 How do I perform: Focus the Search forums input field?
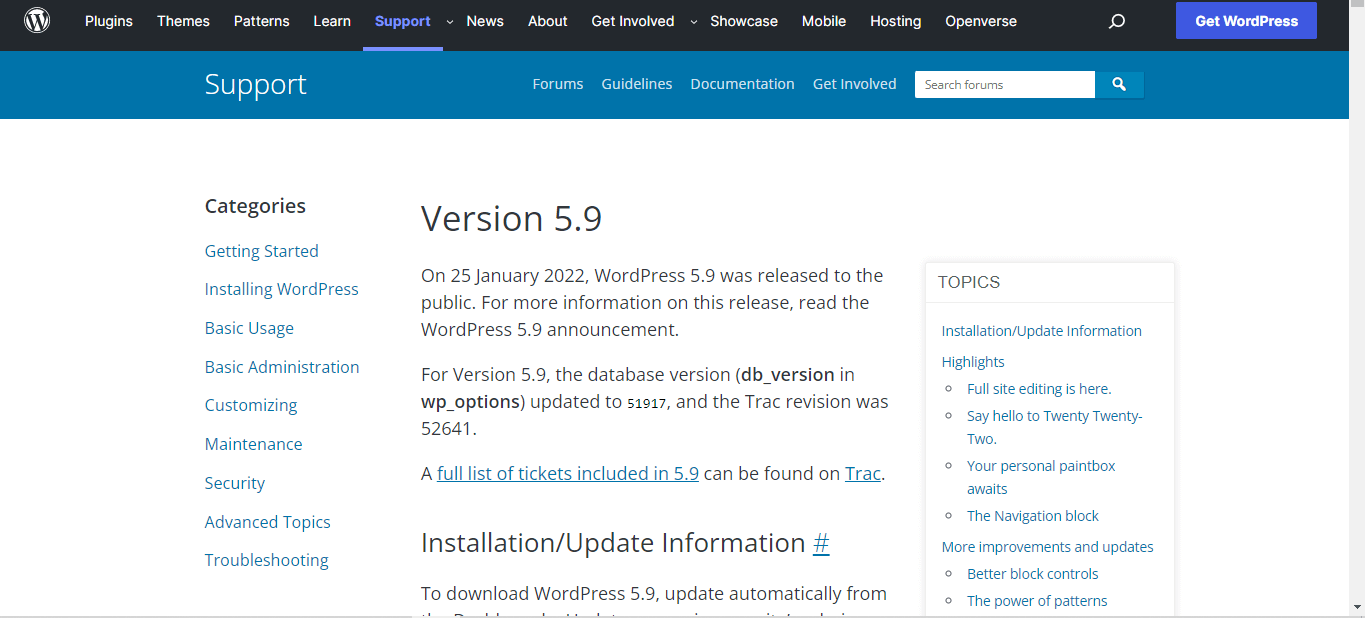coord(1005,85)
